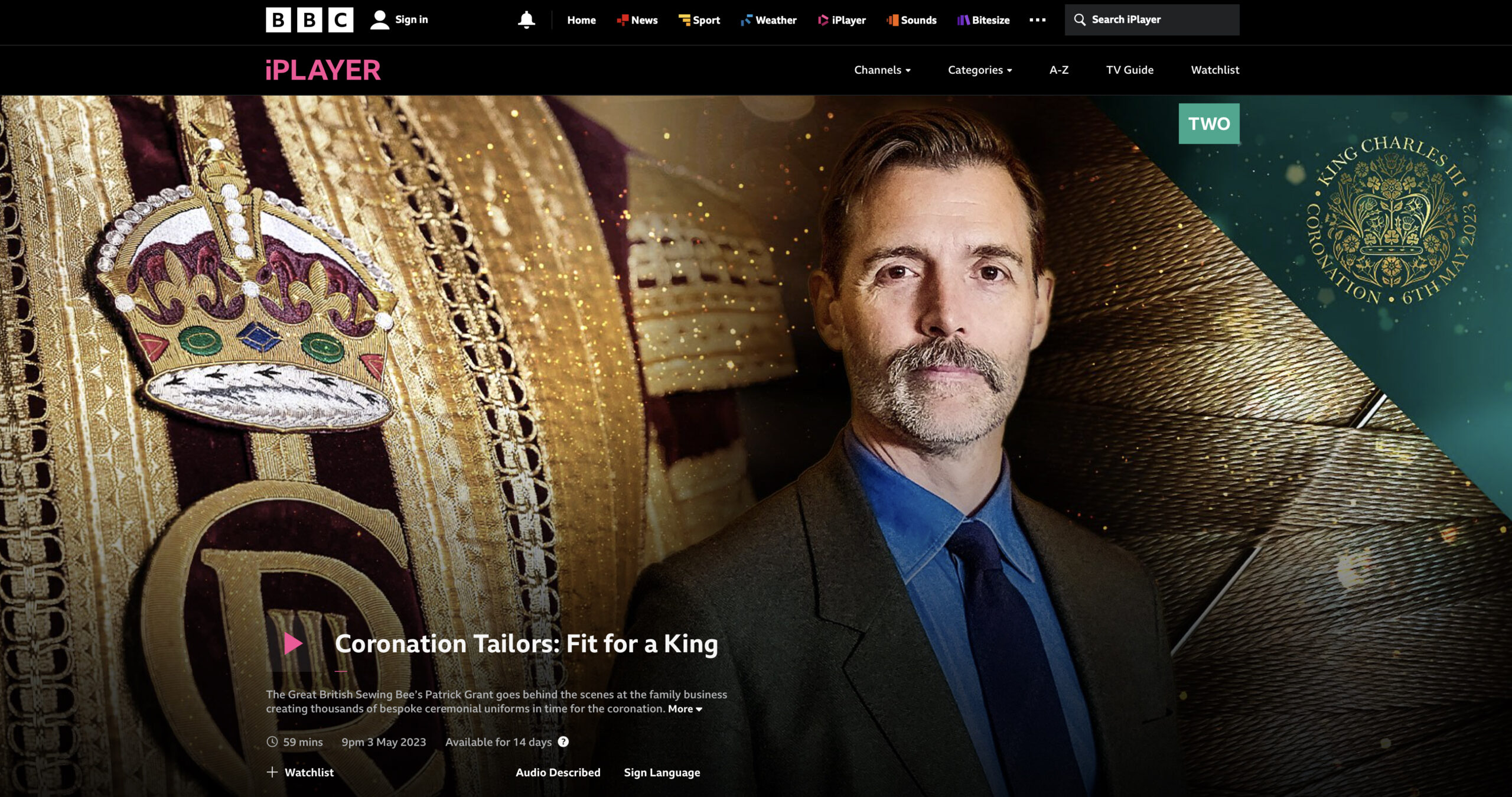Play Coronation Tailors: Fit for a King
The image size is (1512, 797).
[293, 643]
